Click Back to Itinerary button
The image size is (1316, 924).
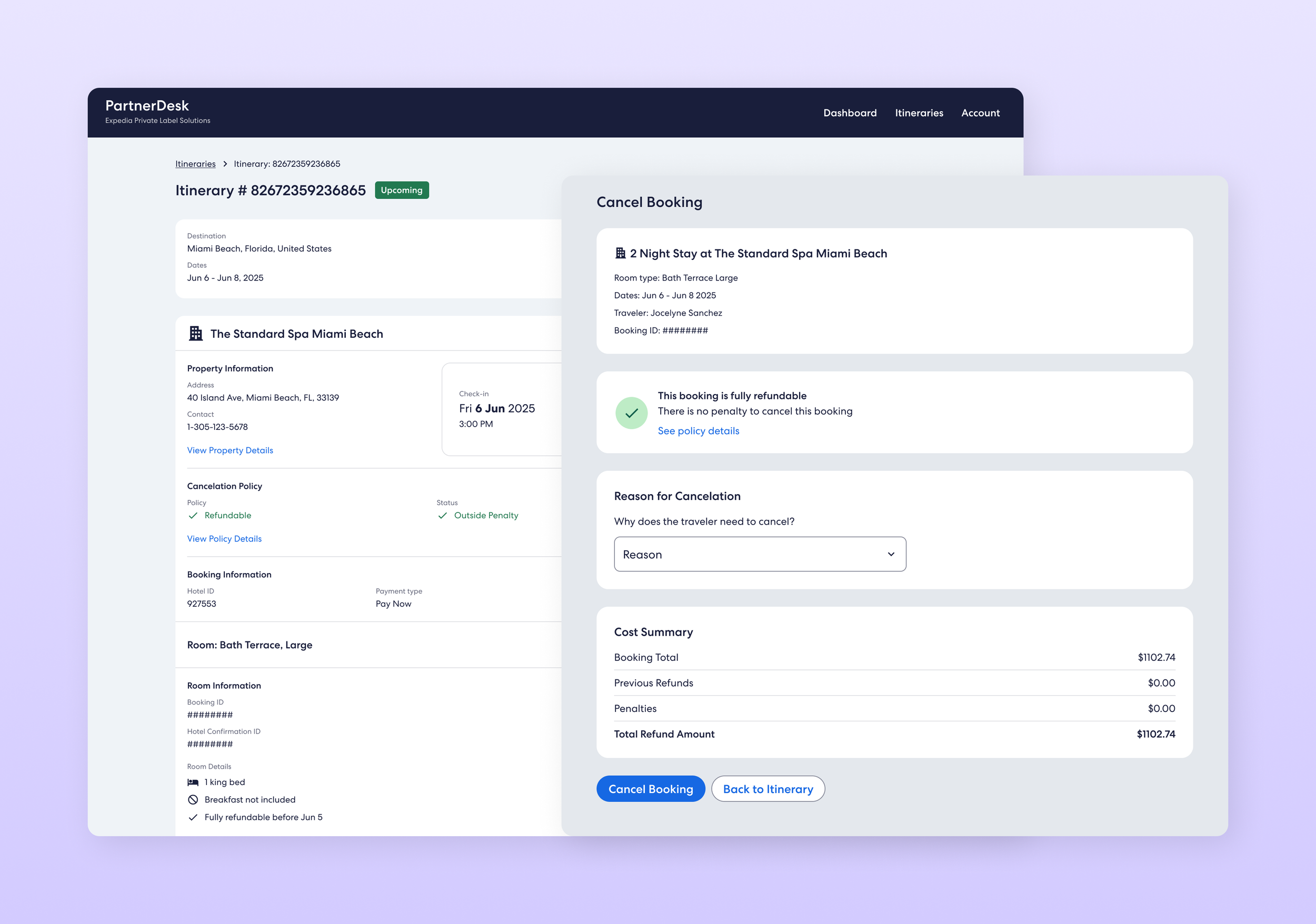tap(767, 789)
